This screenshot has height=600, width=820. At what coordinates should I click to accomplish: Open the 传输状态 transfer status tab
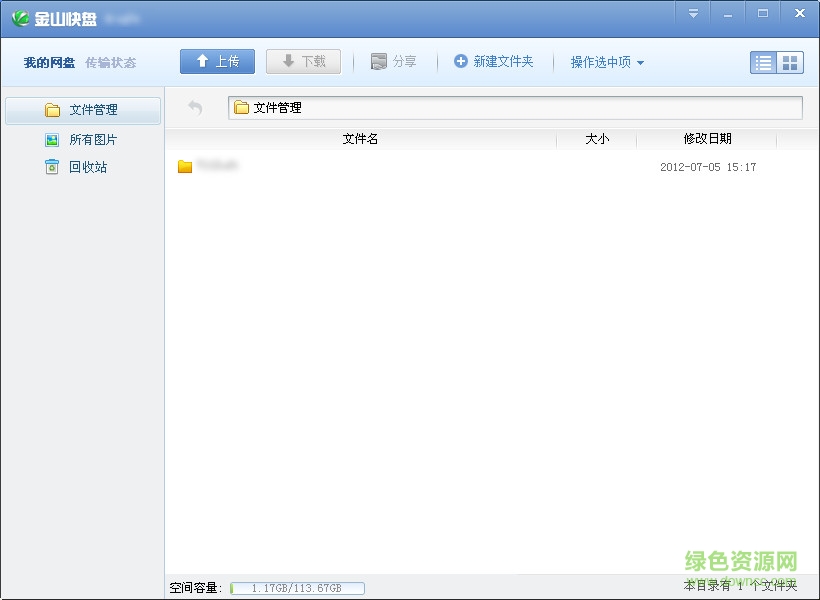click(110, 61)
